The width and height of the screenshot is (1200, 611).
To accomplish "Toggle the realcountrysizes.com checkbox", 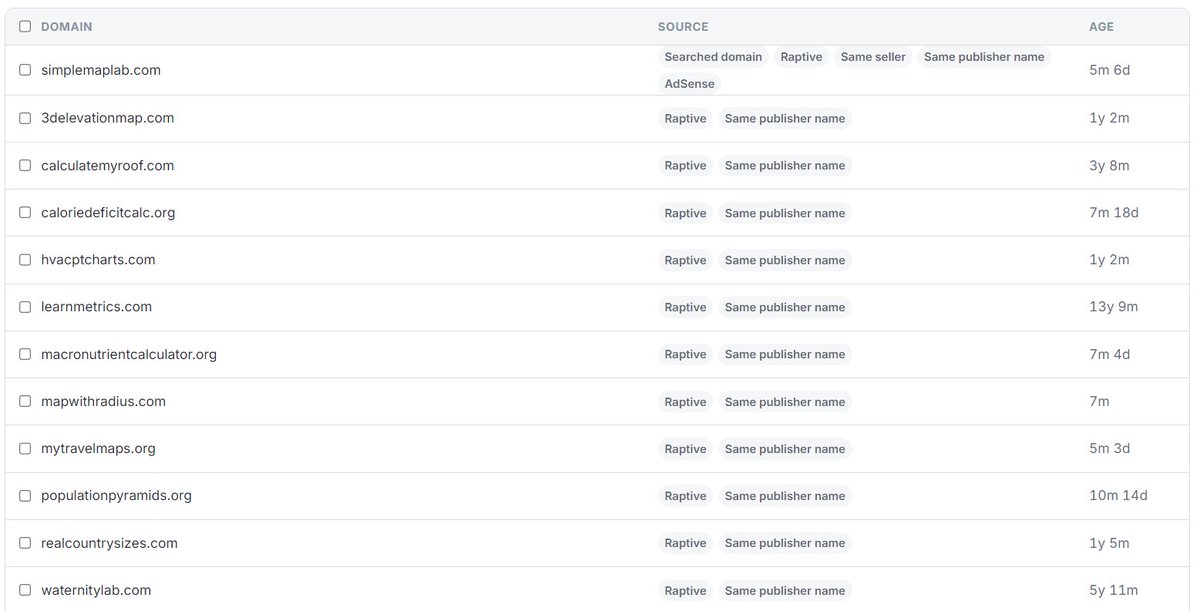I will [25, 543].
